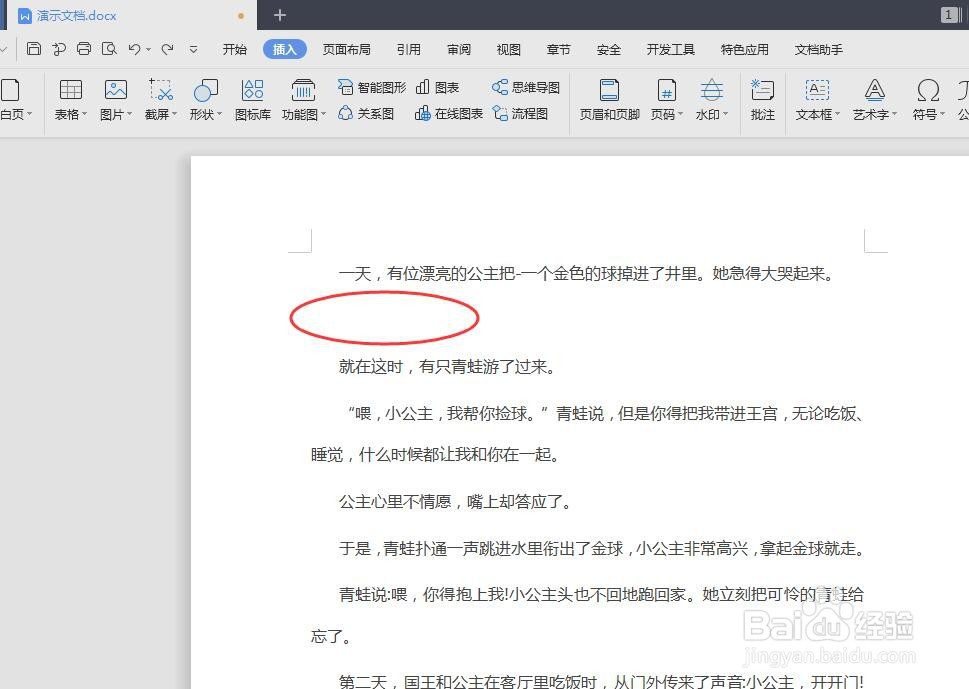
Task: Switch to the 页面布局 tab
Action: [347, 49]
